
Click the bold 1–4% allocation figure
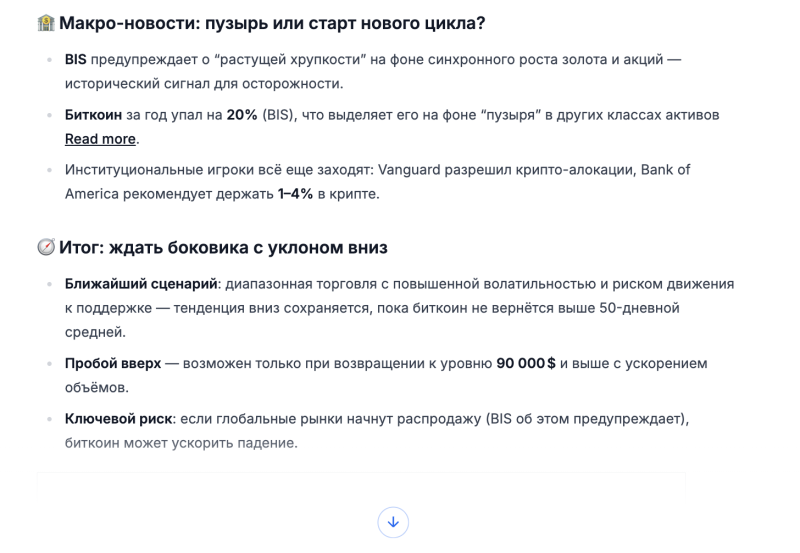(296, 194)
